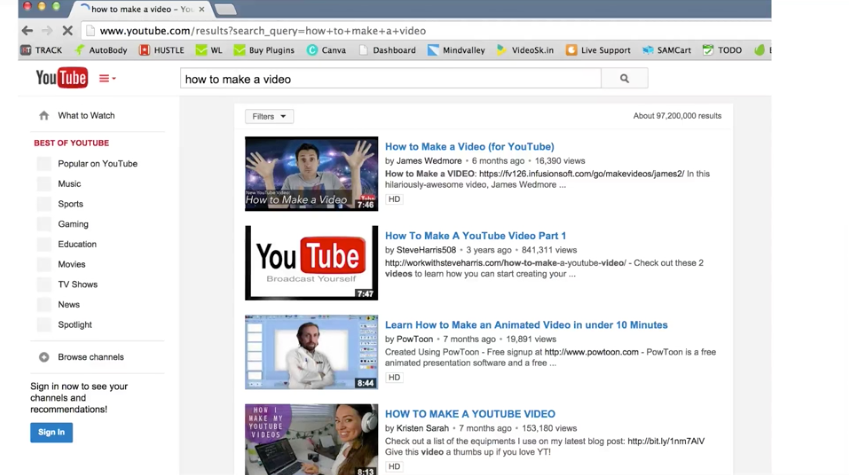Open 'How To Make A YouTube Video Part 1'
The image size is (849, 475).
(475, 236)
